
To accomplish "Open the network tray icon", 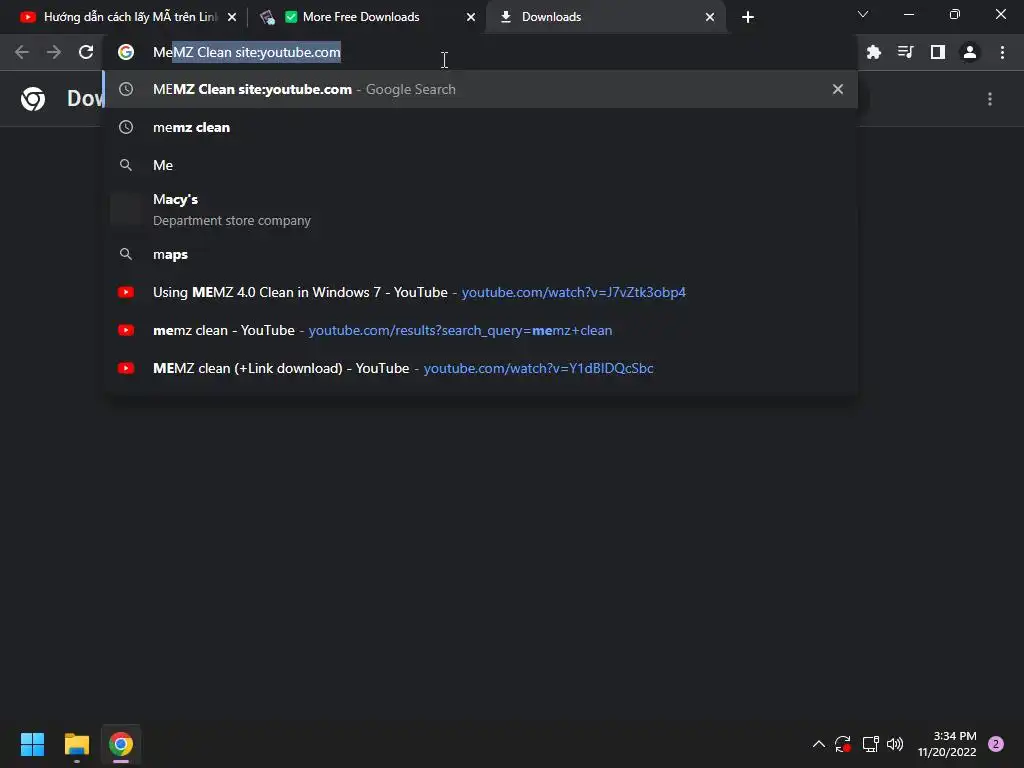I will 870,744.
